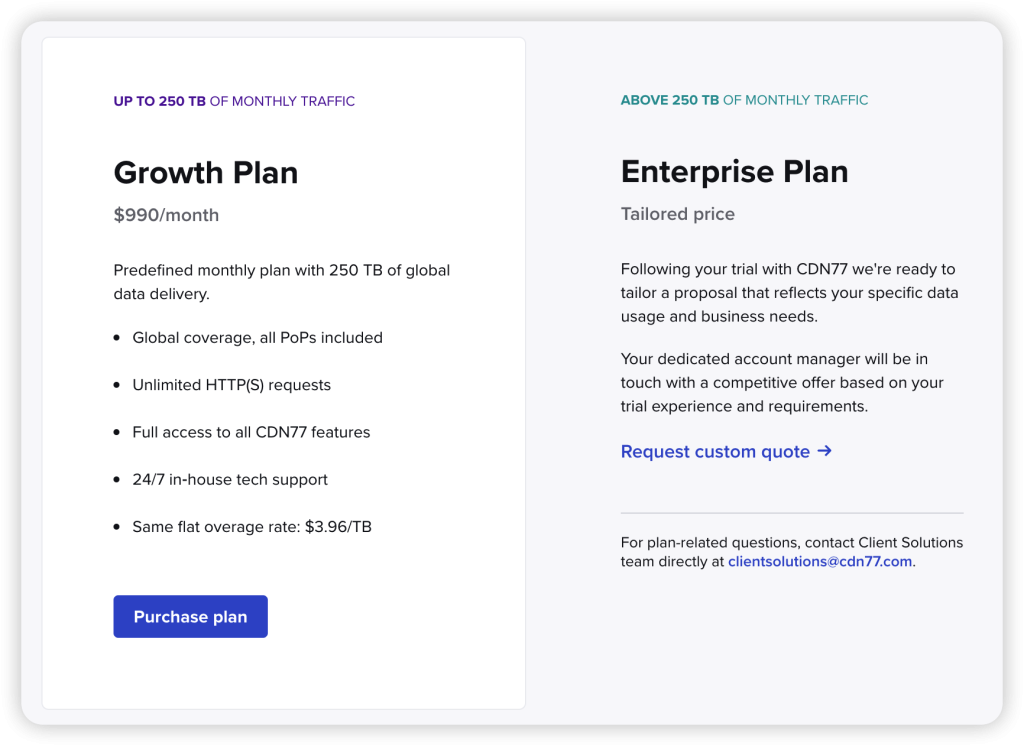Viewport: 1024px width, 746px height.
Task: Click the divider line below the quote link
Action: (x=792, y=513)
